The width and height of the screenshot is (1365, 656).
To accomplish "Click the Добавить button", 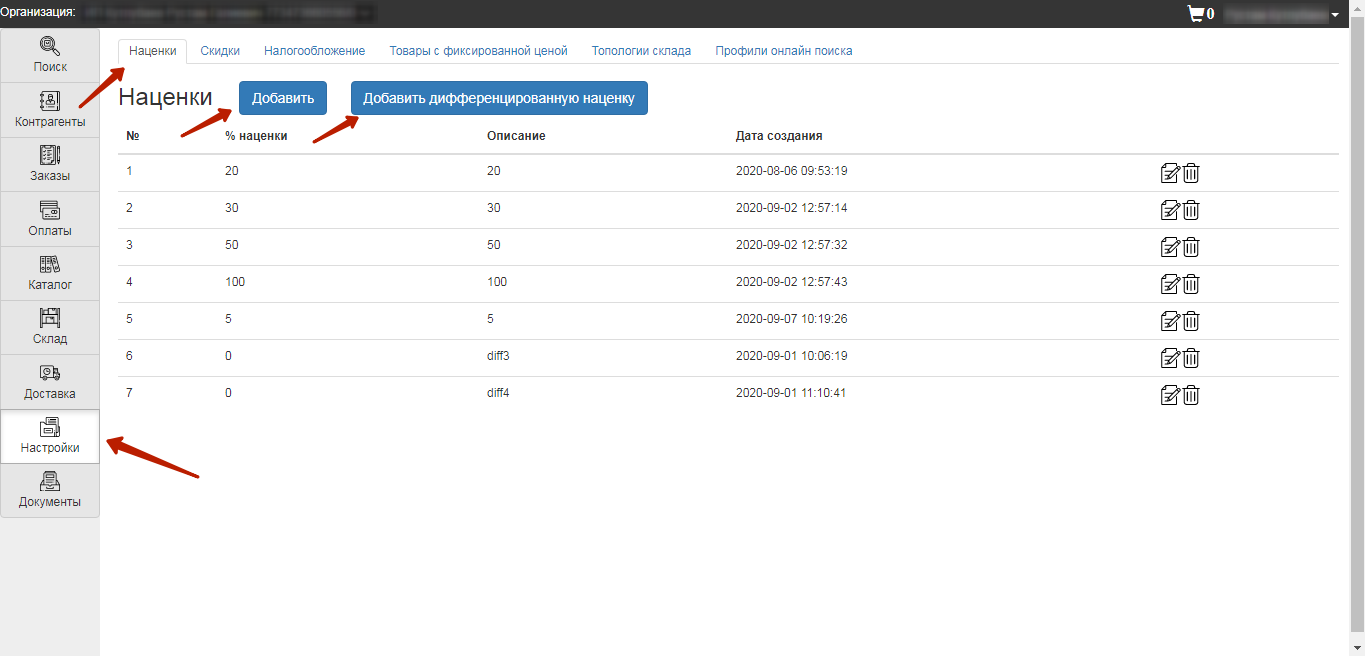I will point(283,98).
